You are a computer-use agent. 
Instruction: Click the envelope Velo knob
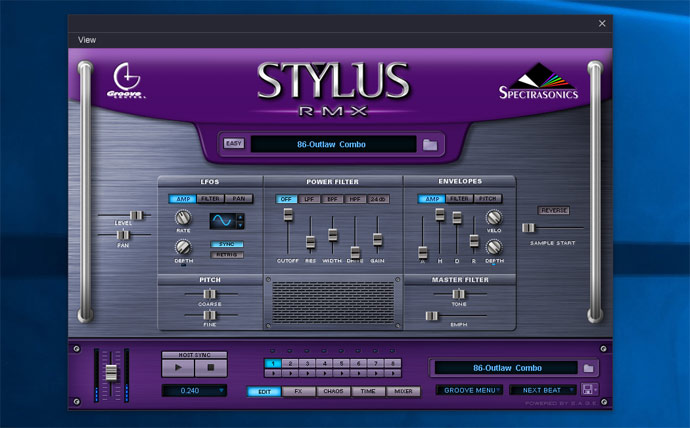pyautogui.click(x=494, y=217)
